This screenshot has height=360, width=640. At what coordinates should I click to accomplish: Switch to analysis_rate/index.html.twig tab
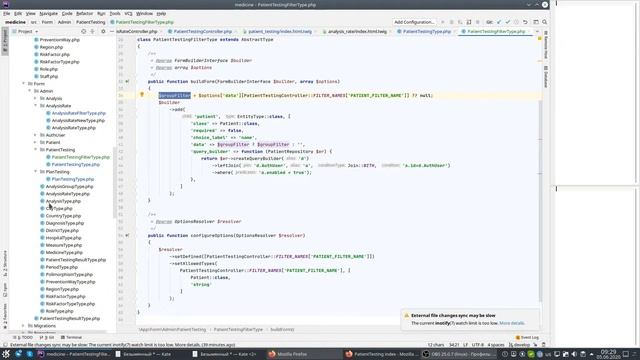tap(355, 31)
